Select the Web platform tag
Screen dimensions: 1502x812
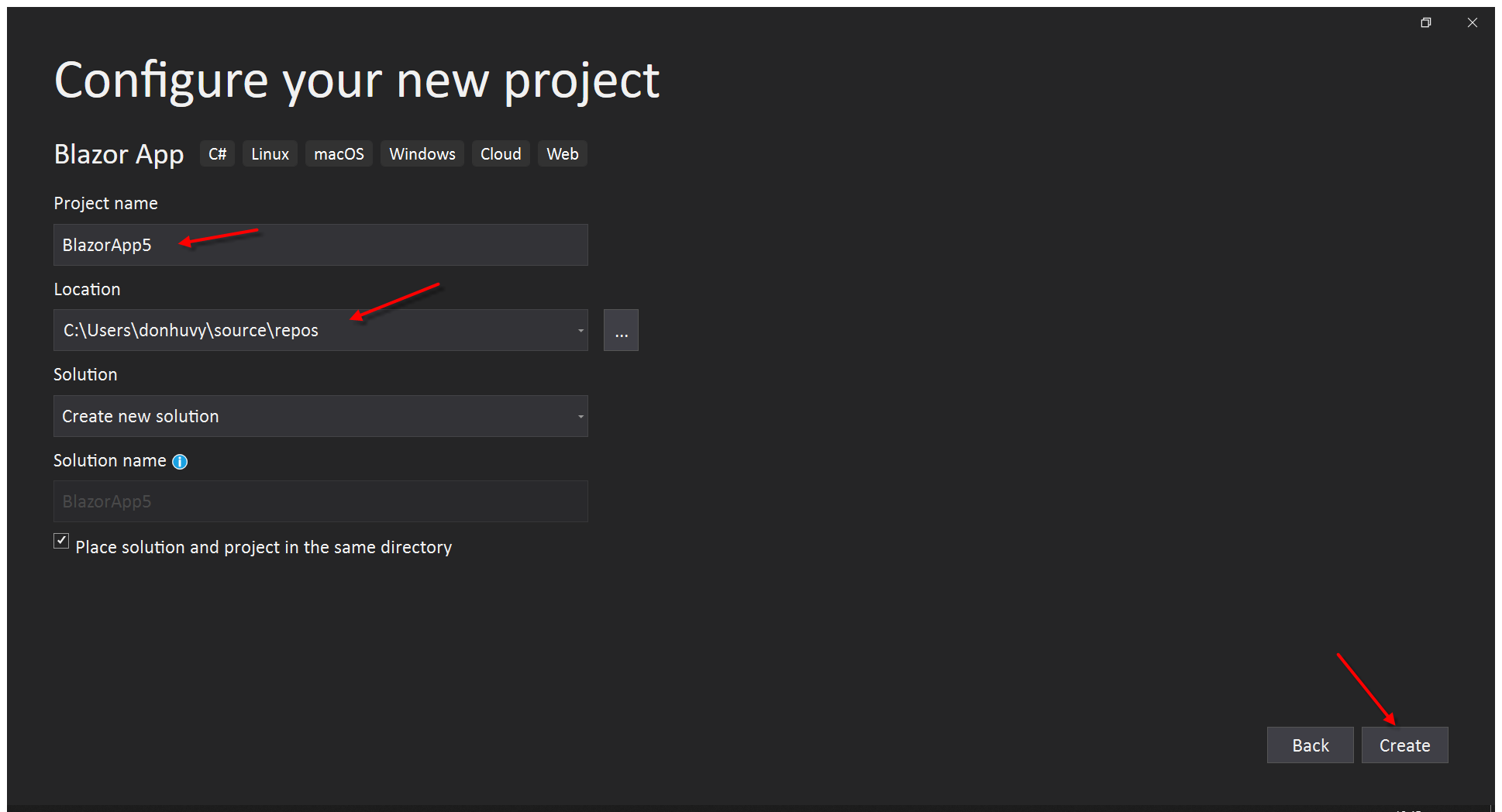click(562, 153)
